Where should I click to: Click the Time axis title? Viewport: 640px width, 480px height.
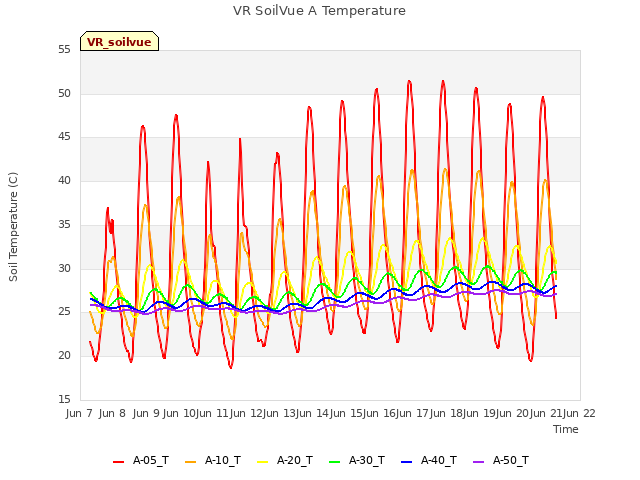coord(566,429)
